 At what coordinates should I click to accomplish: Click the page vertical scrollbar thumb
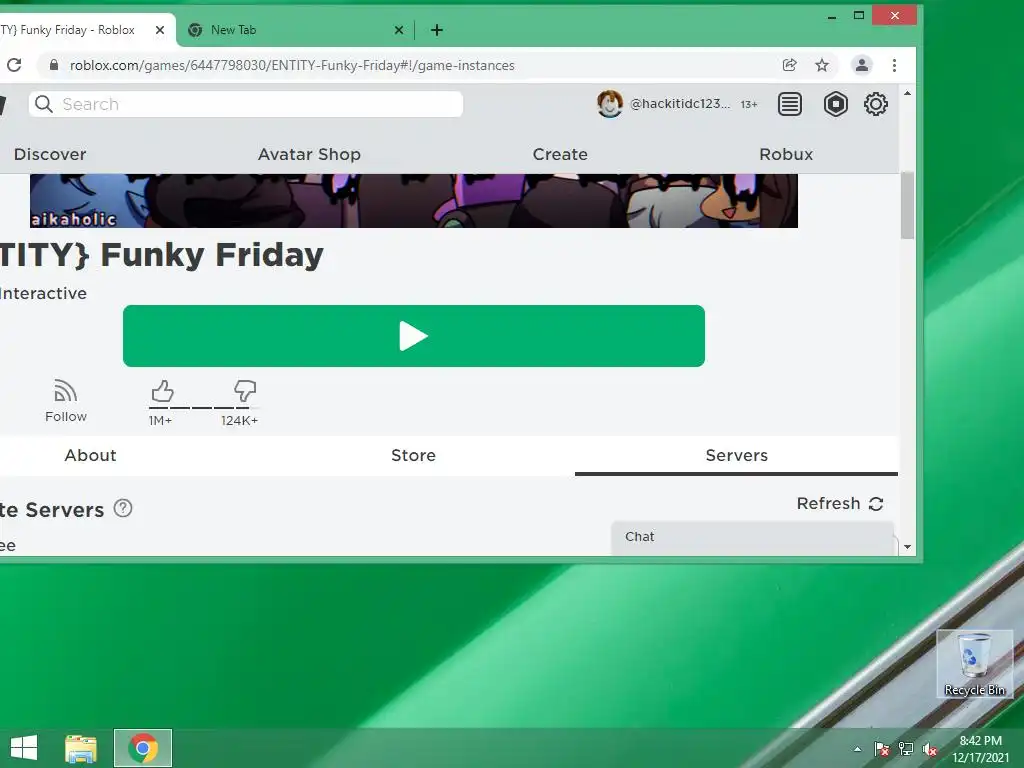pos(907,206)
